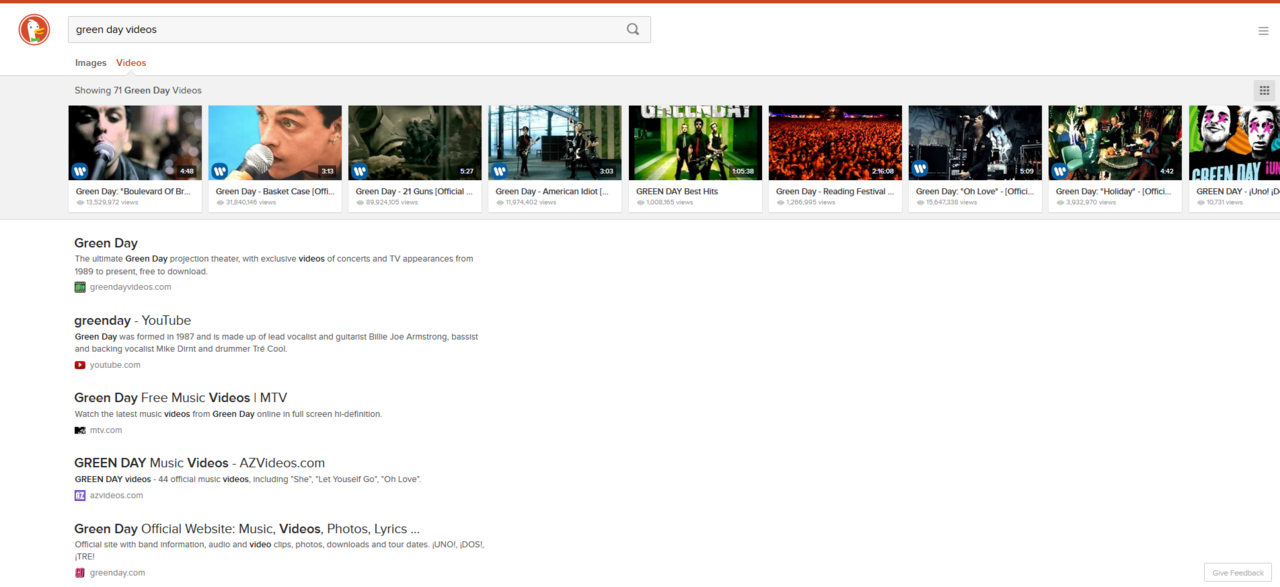This screenshot has width=1280, height=587.
Task: Click eye icon beside 13,529,972 views
Action: (80, 202)
